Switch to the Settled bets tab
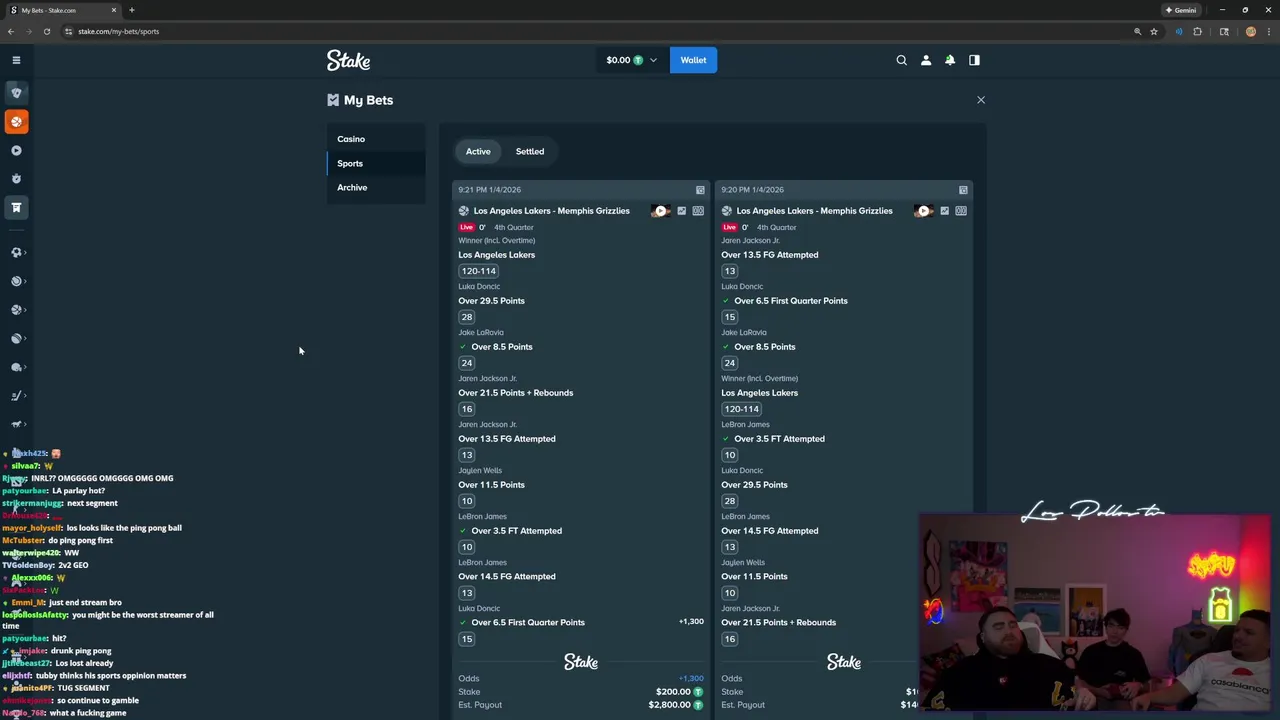This screenshot has width=1280, height=720. (x=530, y=151)
